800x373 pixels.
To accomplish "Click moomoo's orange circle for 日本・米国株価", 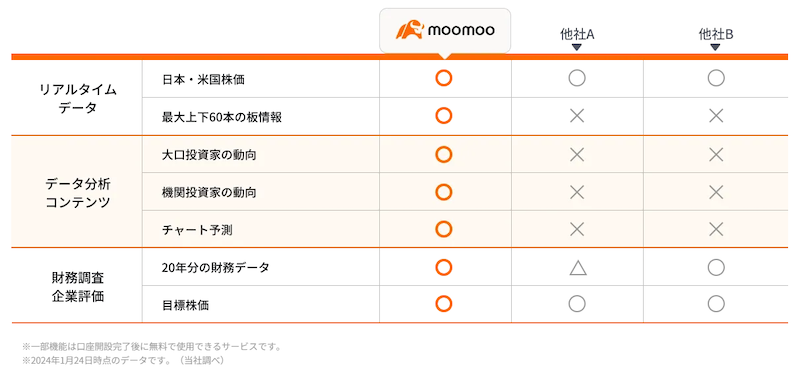I will (444, 78).
